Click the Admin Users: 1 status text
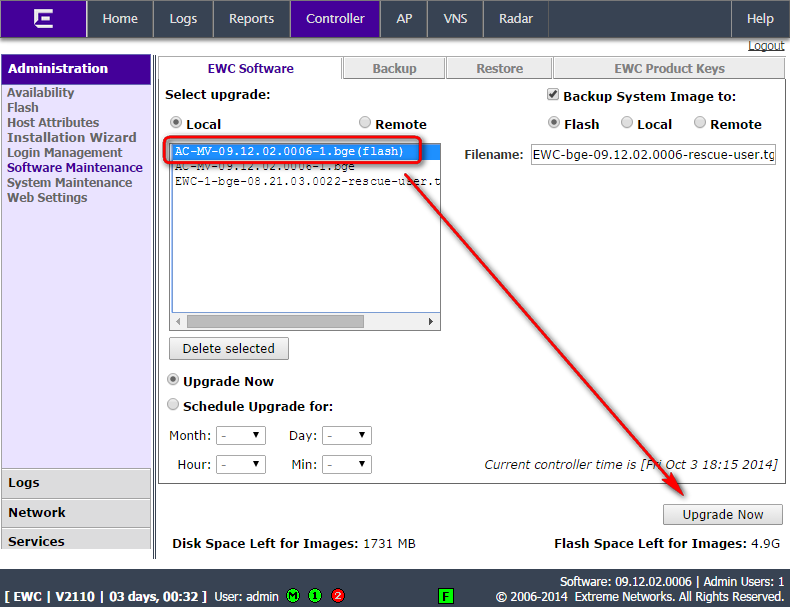The height and width of the screenshot is (607, 790). 744,582
